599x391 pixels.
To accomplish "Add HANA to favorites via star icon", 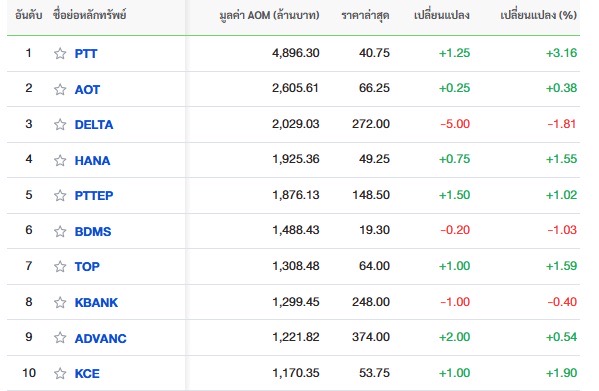I will coord(60,160).
